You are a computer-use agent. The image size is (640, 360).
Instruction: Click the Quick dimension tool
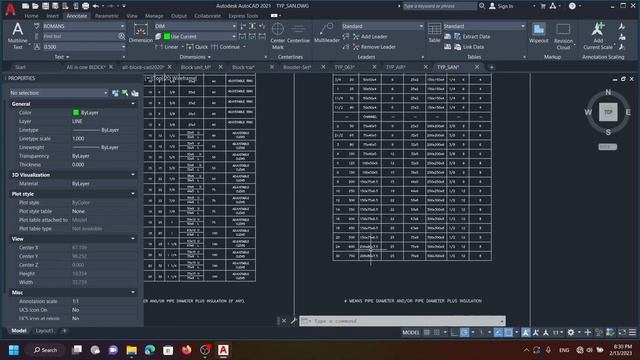(x=198, y=47)
